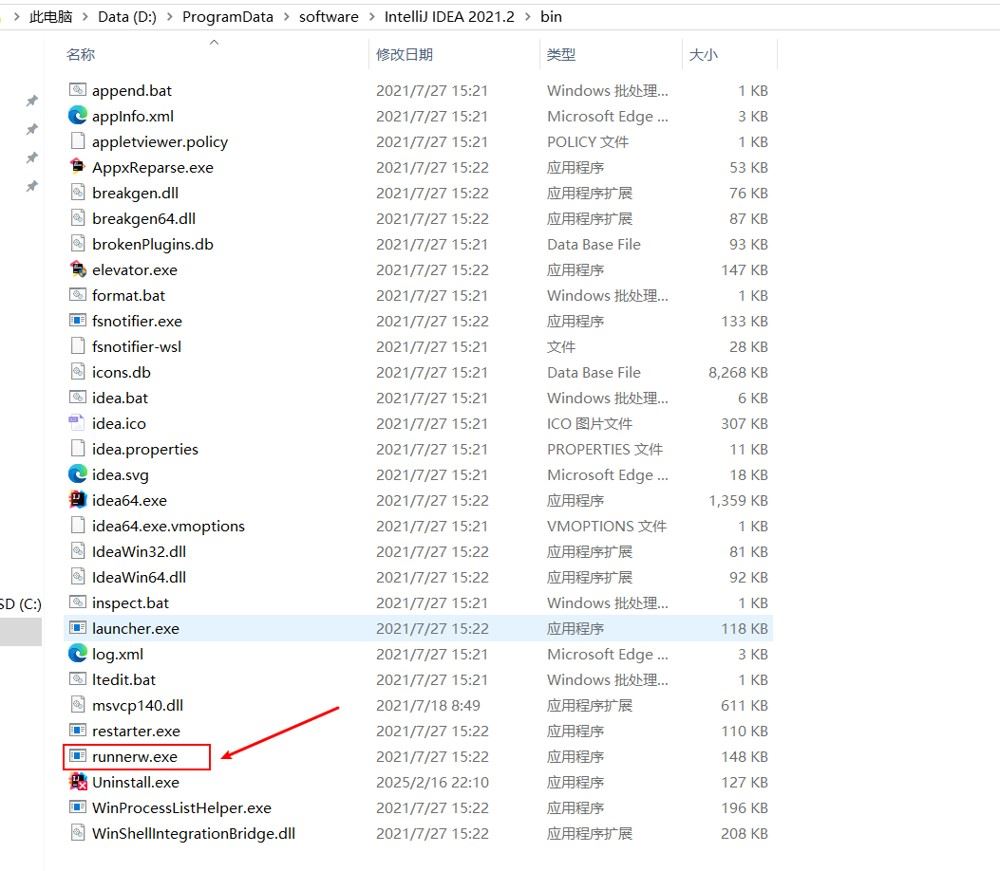This screenshot has height=871, width=1000.
Task: Select the fsnotifier.exe icon
Action: (x=77, y=320)
